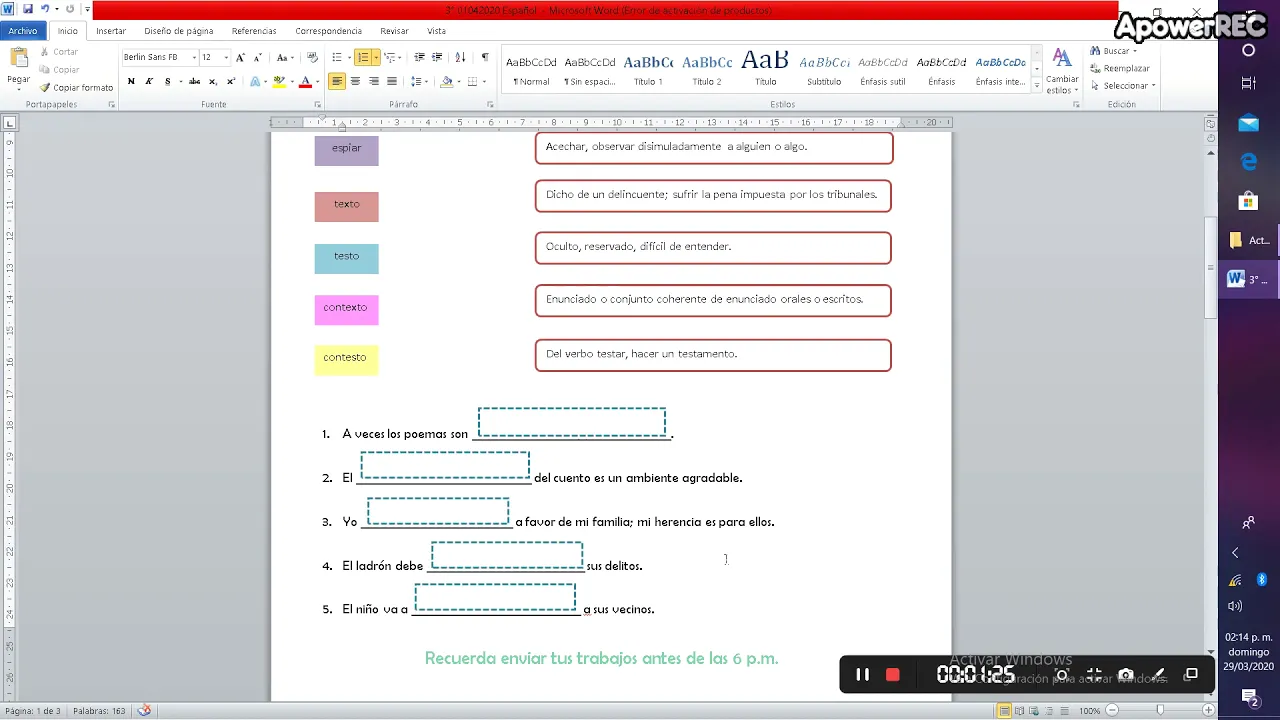Image resolution: width=1280 pixels, height=720 pixels.
Task: Click the zoom slider handle
Action: click(1160, 711)
